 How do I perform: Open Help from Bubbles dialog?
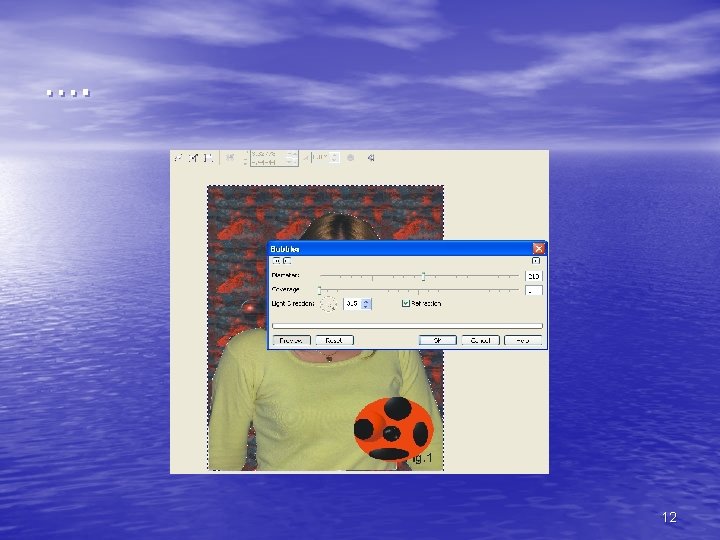point(523,340)
